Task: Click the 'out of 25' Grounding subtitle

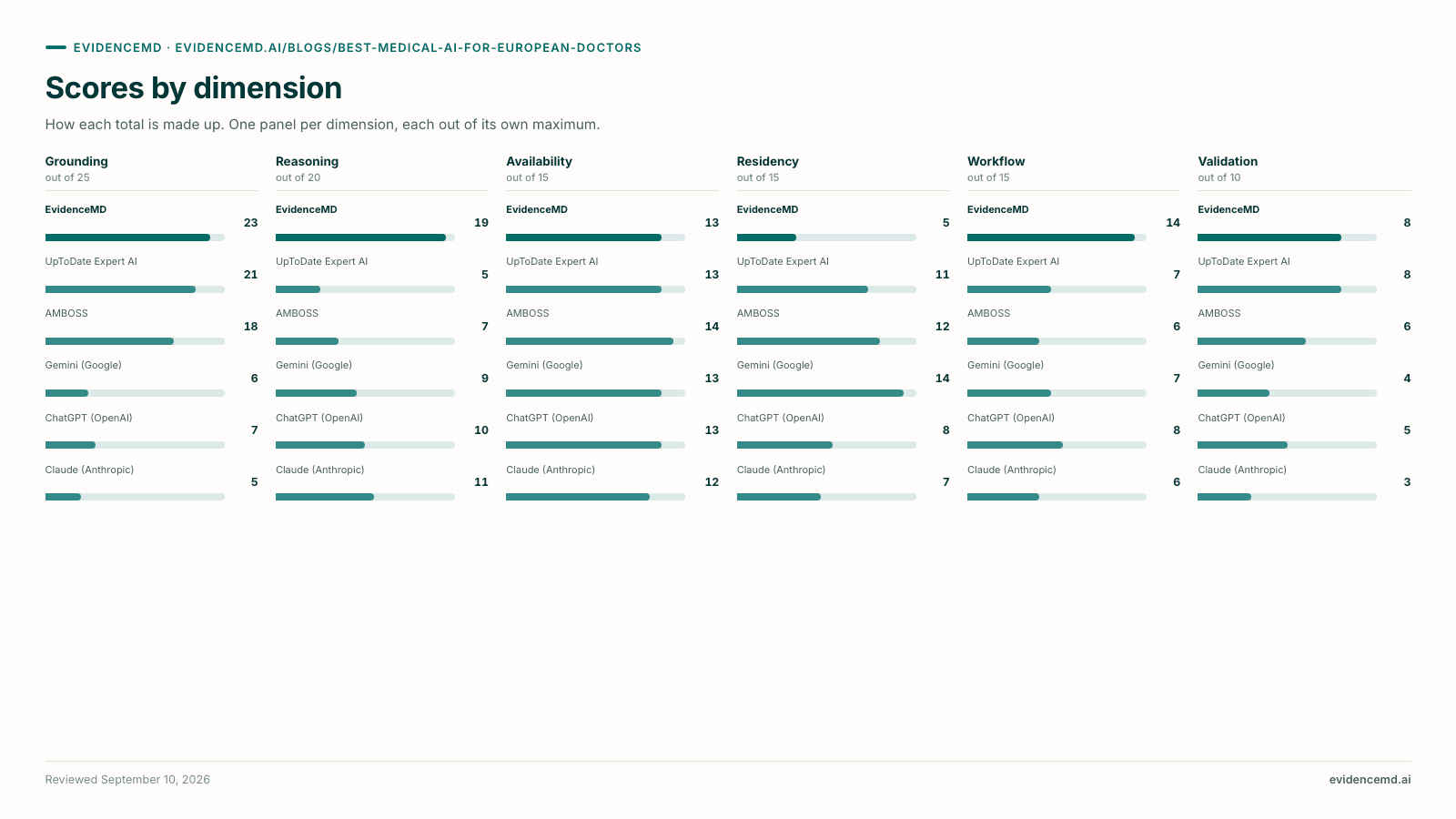Action: 67,177
